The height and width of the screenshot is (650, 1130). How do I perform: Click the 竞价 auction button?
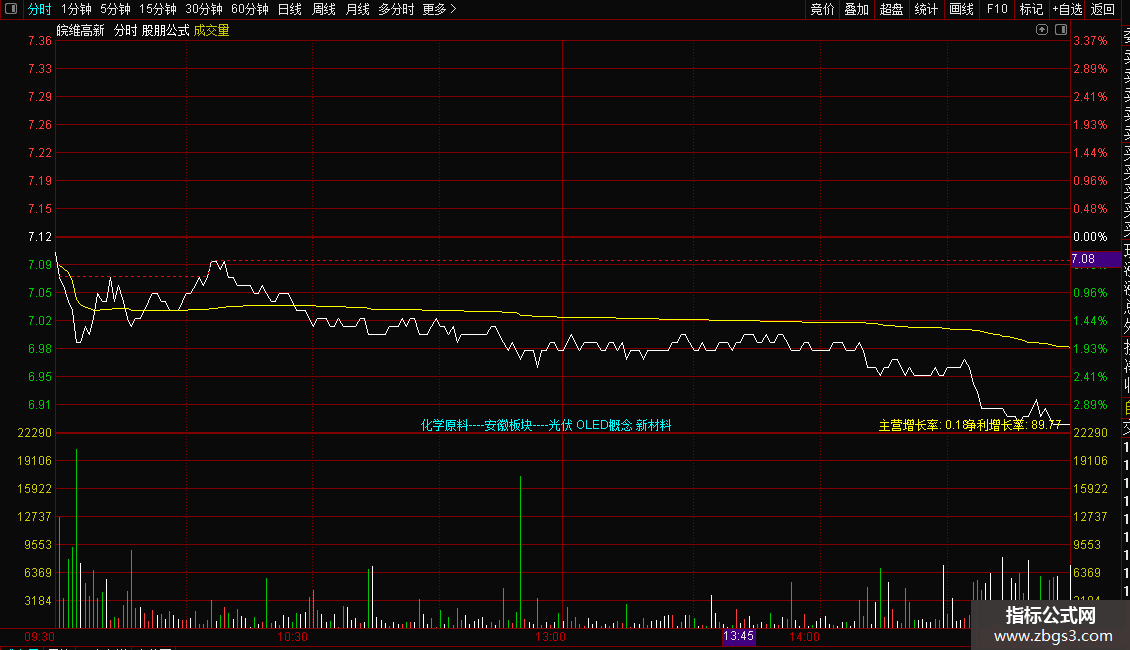pos(822,9)
